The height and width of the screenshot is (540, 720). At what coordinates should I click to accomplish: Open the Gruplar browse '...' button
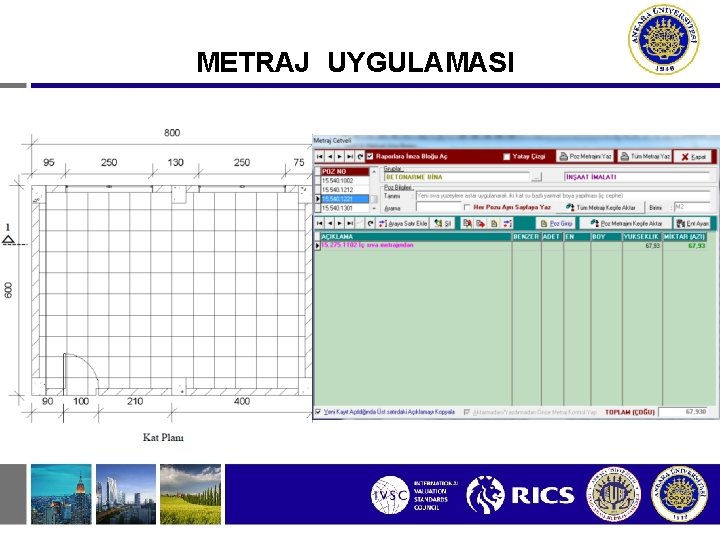coord(536,177)
